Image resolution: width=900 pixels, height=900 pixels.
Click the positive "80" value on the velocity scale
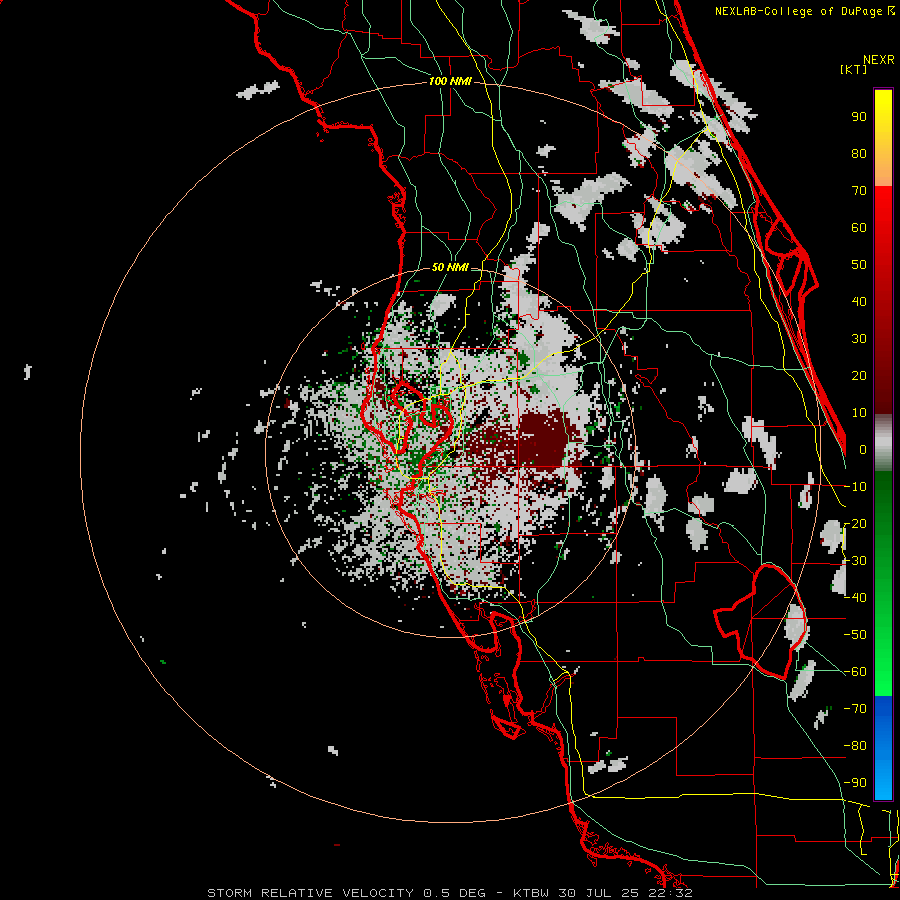pos(859,153)
